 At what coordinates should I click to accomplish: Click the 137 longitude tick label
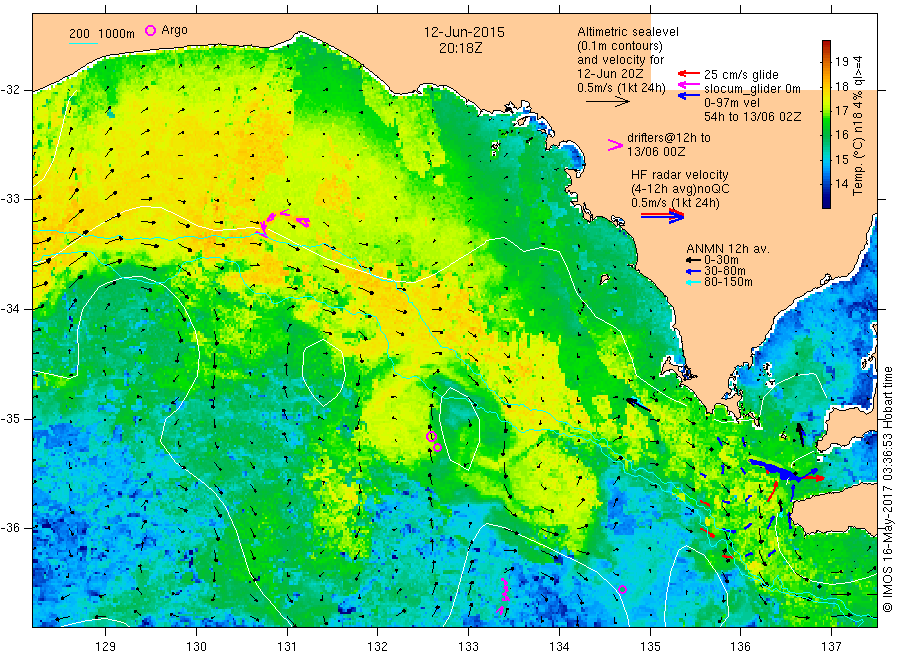[831, 647]
